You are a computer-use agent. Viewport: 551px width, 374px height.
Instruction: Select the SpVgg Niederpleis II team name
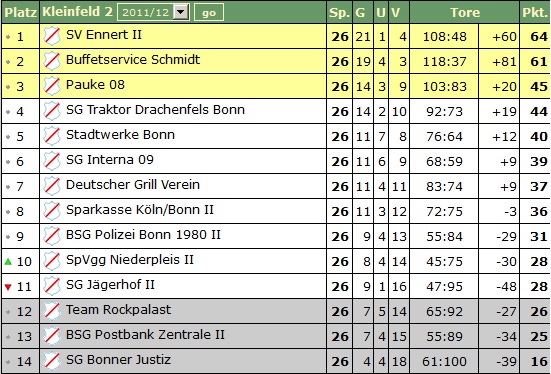tap(130, 260)
